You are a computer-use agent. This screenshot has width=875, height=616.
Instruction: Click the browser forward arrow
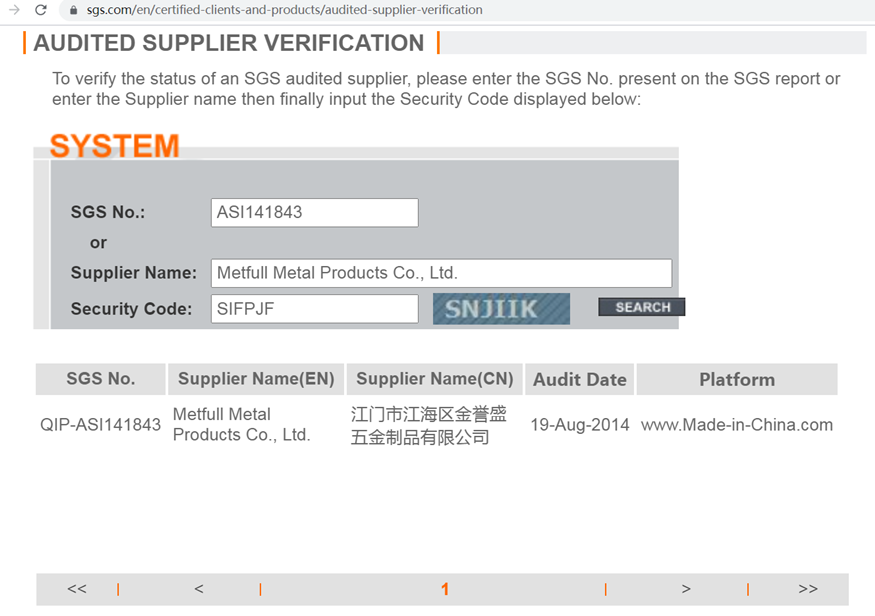14,10
